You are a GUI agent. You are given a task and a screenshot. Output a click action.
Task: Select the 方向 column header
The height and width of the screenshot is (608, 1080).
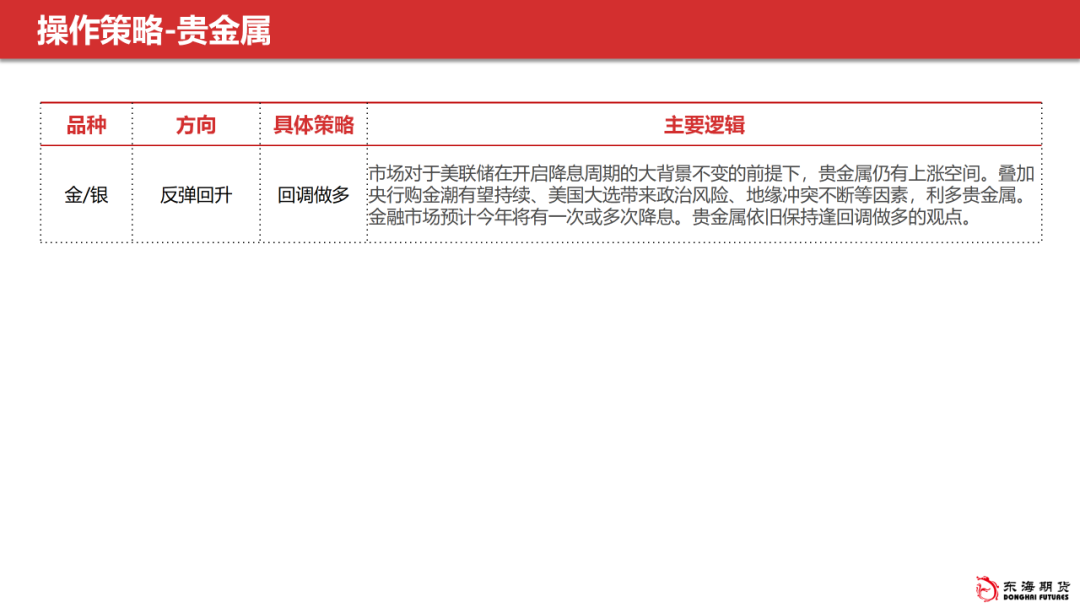coord(196,125)
